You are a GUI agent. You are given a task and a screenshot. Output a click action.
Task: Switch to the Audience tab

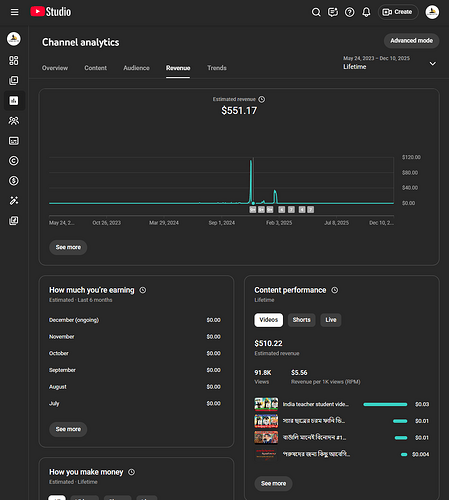pyautogui.click(x=136, y=68)
